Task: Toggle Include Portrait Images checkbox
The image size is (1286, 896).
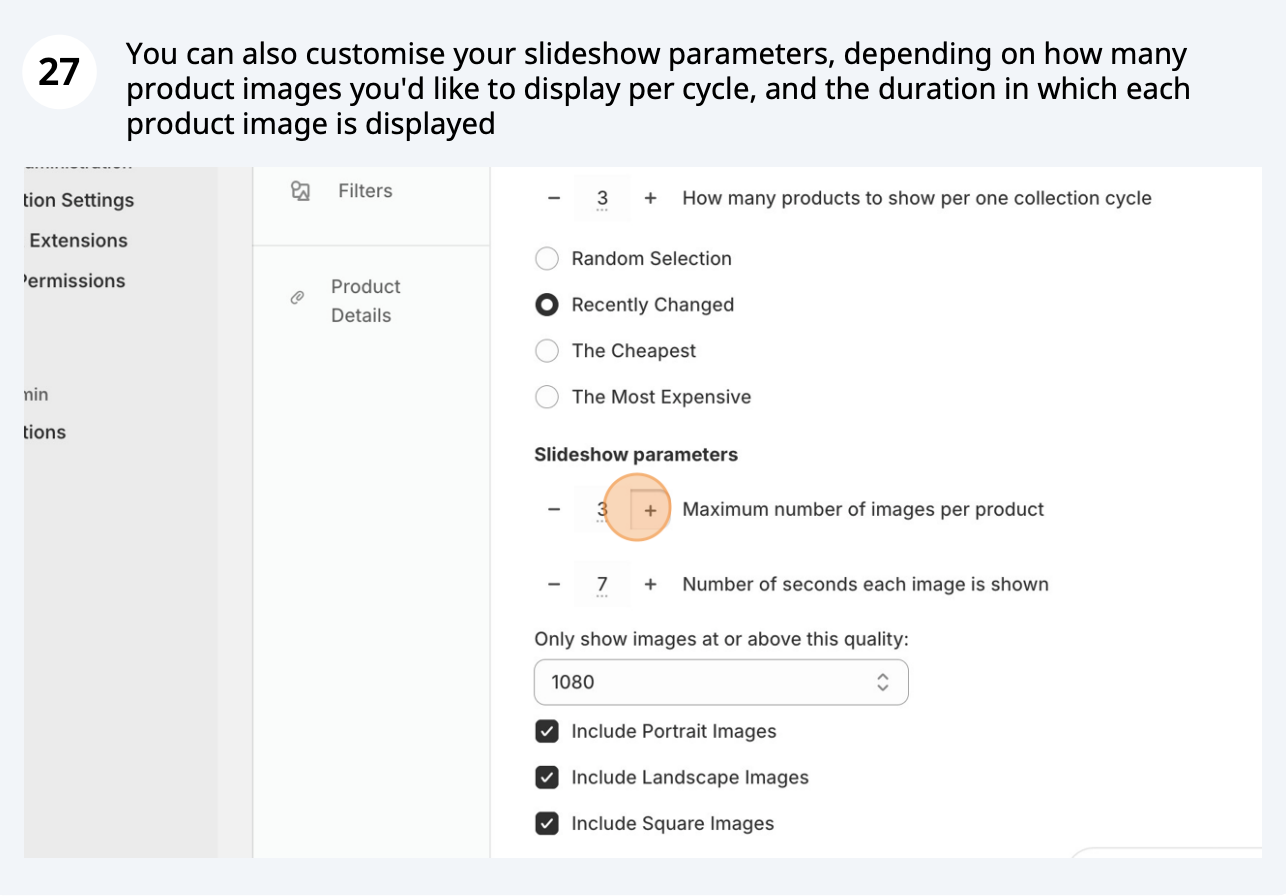Action: (x=547, y=732)
